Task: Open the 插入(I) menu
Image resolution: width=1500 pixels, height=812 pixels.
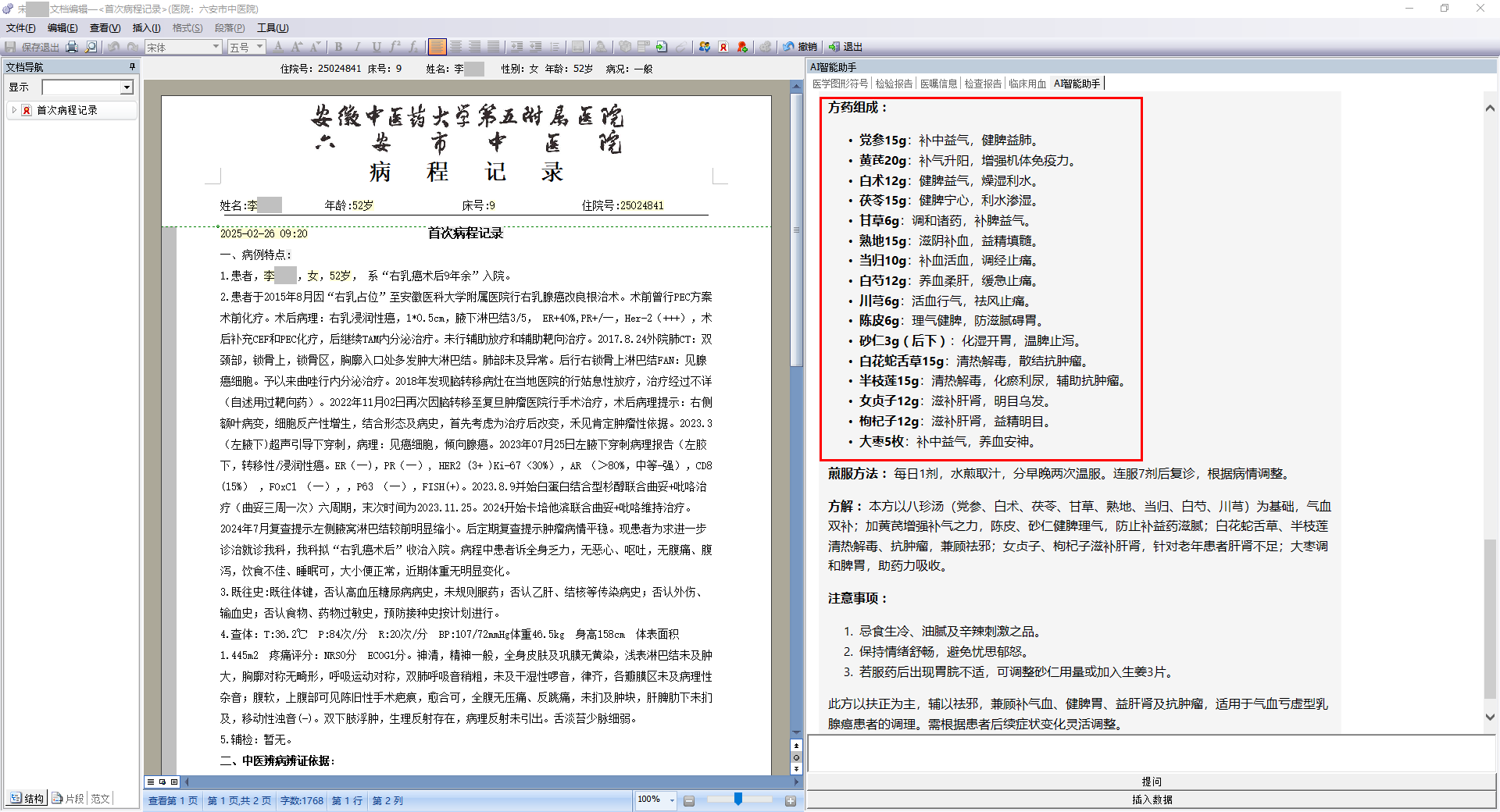Action: click(146, 28)
